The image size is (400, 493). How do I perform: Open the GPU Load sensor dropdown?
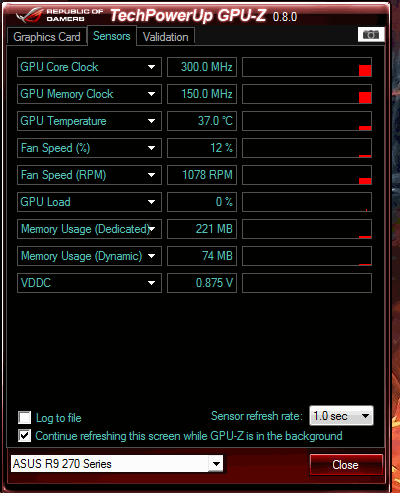(151, 202)
